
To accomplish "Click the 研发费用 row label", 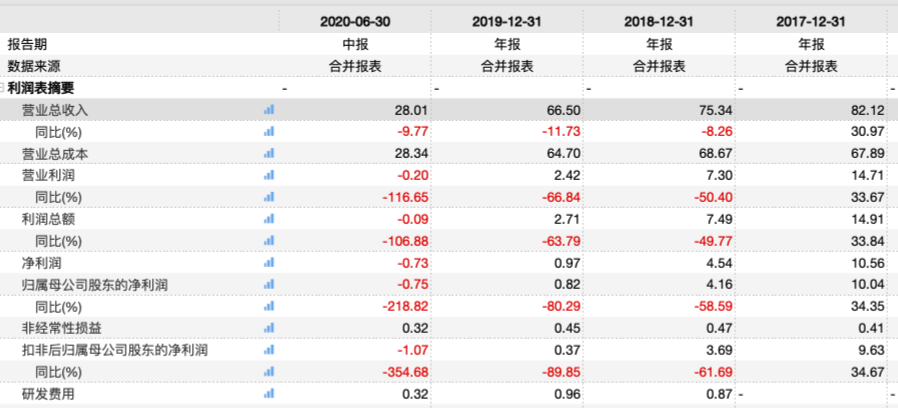I will click(48, 394).
